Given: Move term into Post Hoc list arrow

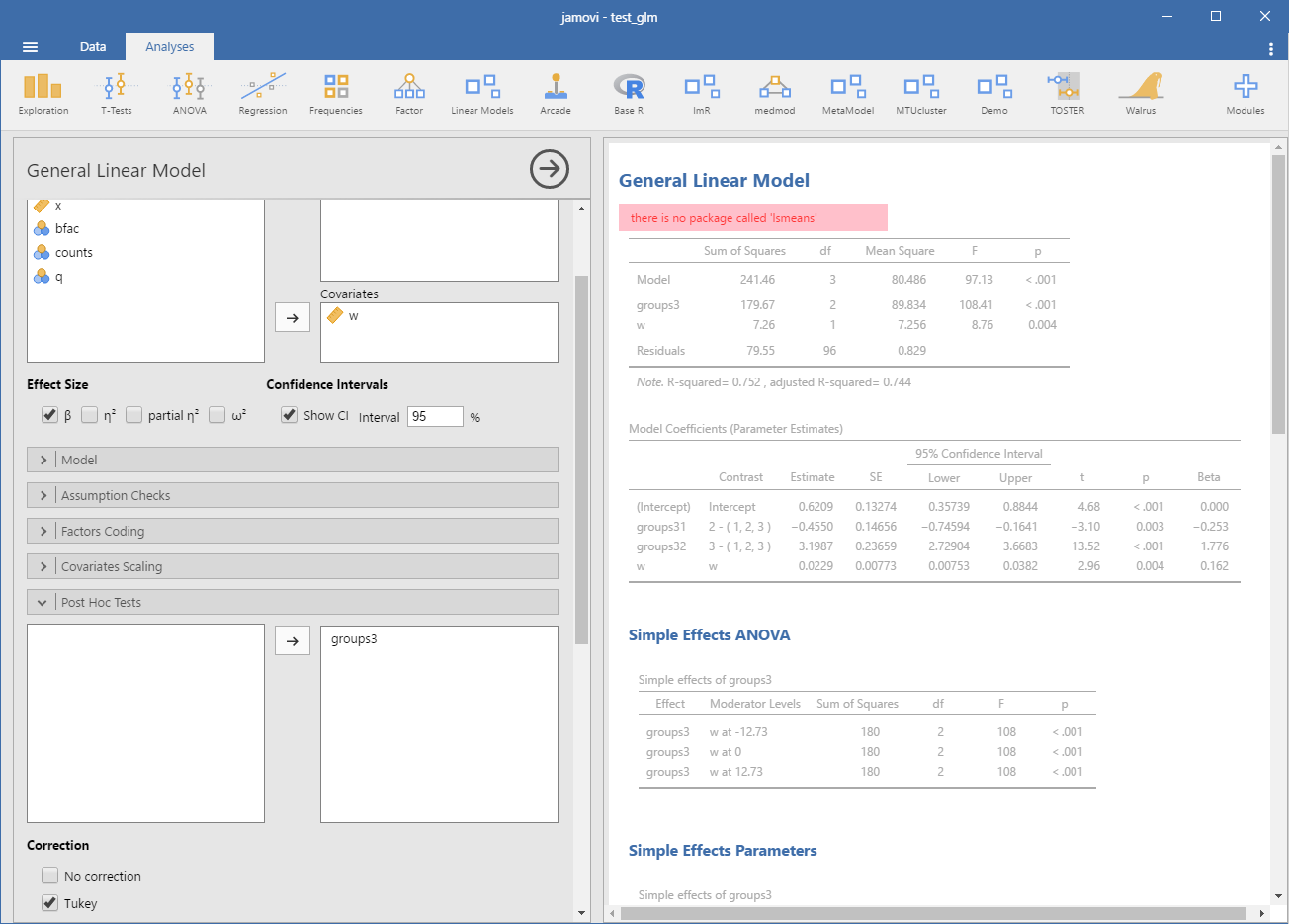Looking at the screenshot, I should (293, 640).
